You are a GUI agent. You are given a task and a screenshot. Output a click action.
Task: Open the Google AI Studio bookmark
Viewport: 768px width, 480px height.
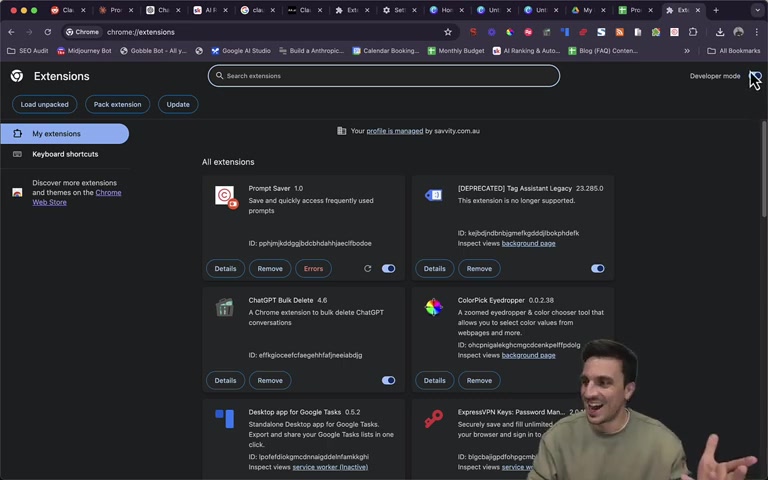241,50
